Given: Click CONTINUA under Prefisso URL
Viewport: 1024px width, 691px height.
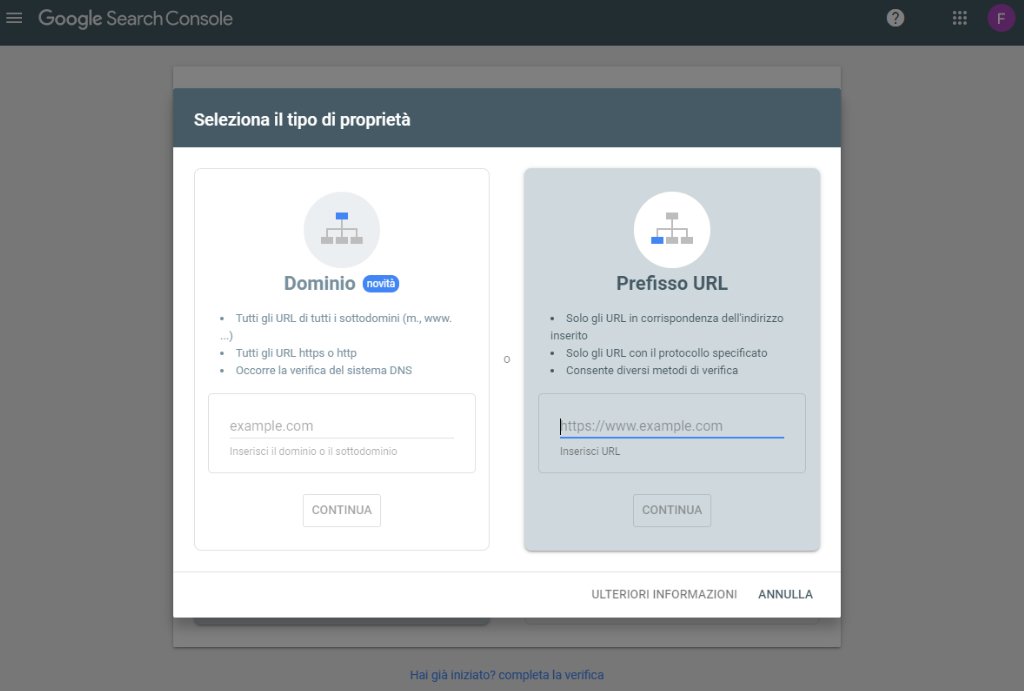Looking at the screenshot, I should (x=671, y=510).
